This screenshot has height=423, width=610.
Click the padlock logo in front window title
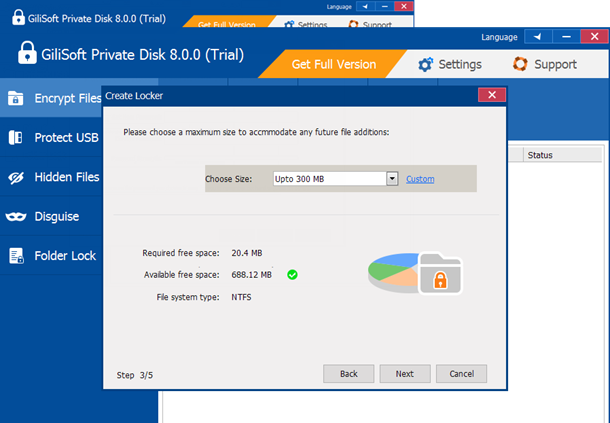tap(27, 53)
